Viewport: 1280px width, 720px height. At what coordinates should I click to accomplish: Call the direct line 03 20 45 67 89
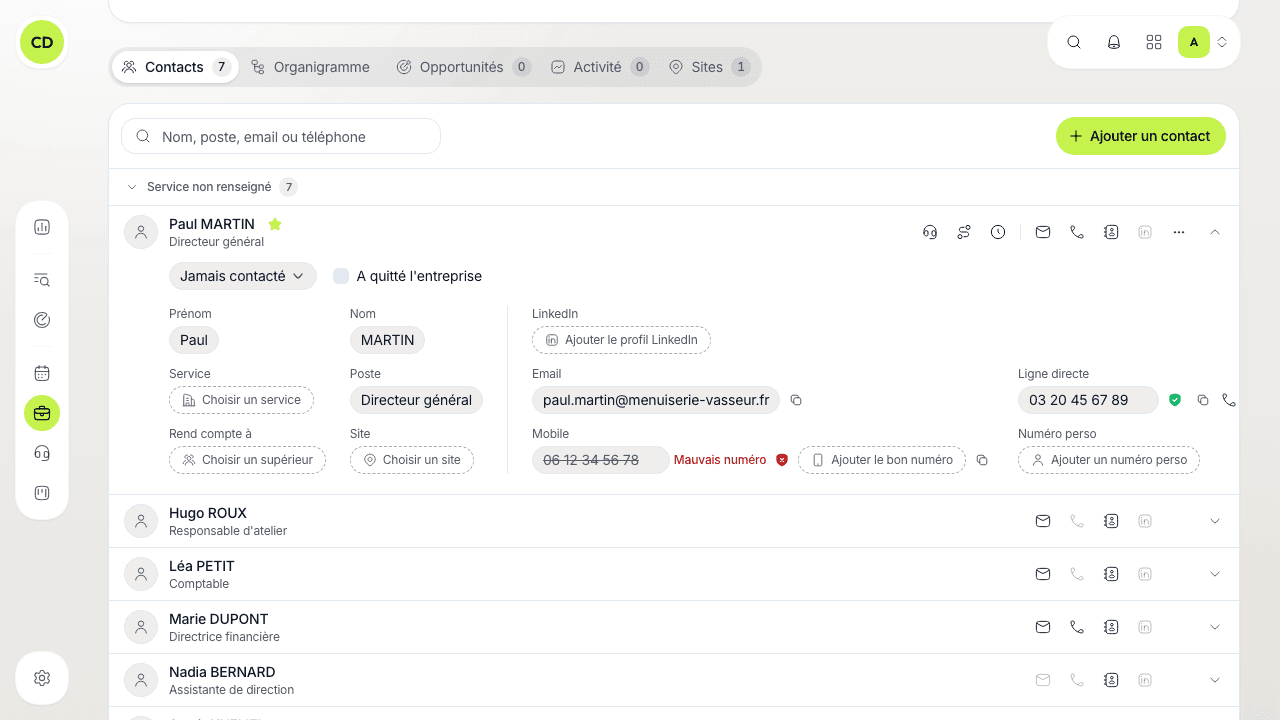click(1229, 400)
